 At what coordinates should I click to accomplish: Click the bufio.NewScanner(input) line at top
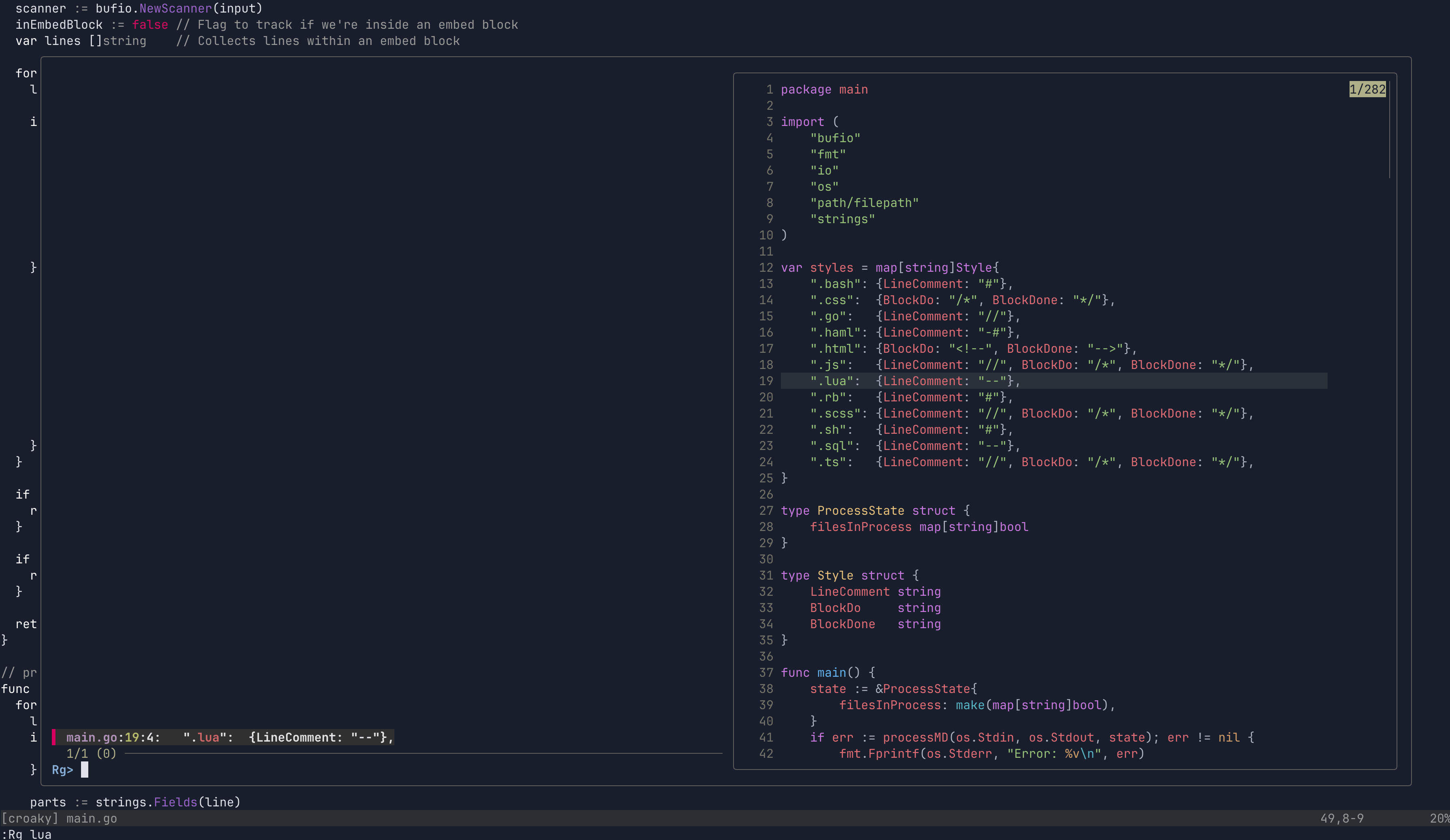point(138,8)
